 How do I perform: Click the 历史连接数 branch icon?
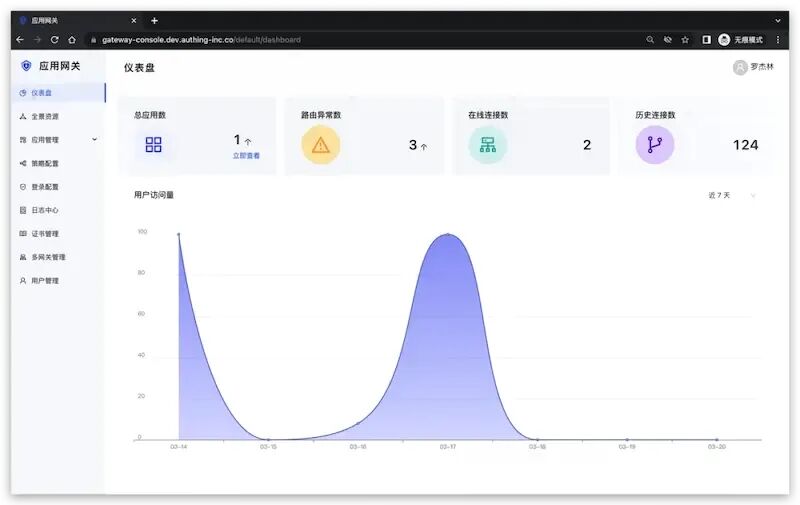click(655, 145)
